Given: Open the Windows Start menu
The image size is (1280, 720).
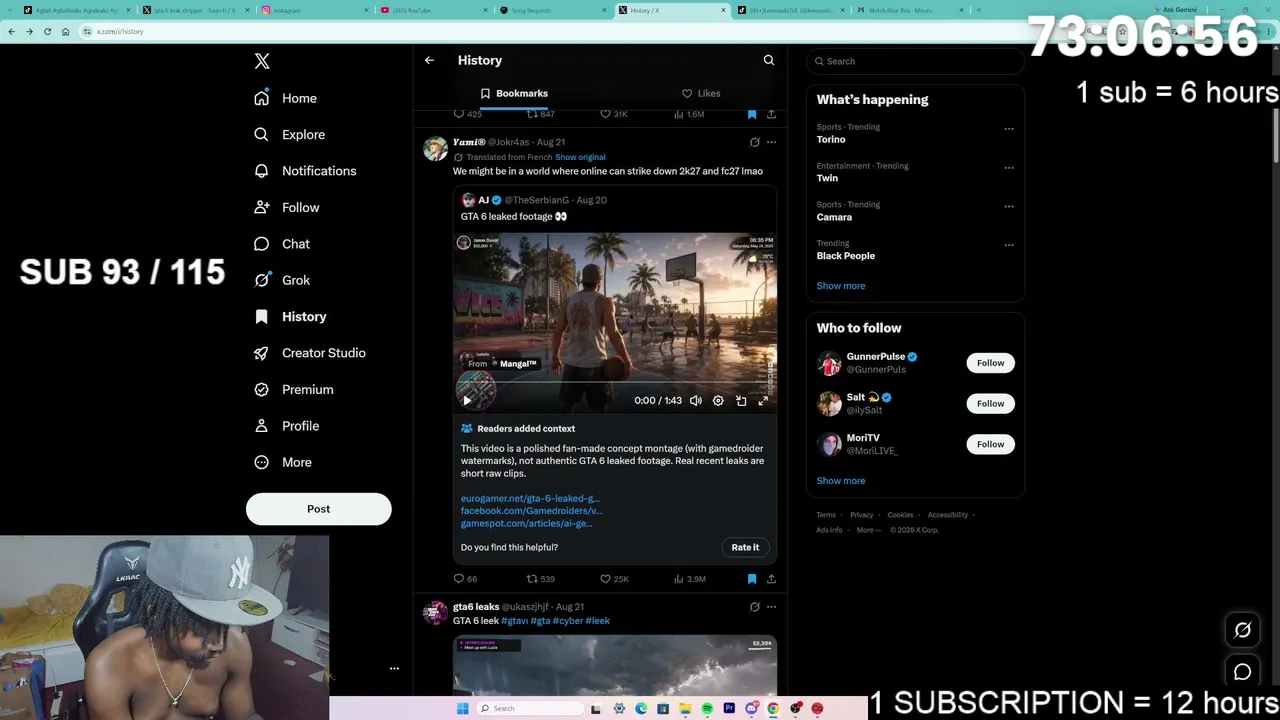Looking at the screenshot, I should (x=462, y=709).
